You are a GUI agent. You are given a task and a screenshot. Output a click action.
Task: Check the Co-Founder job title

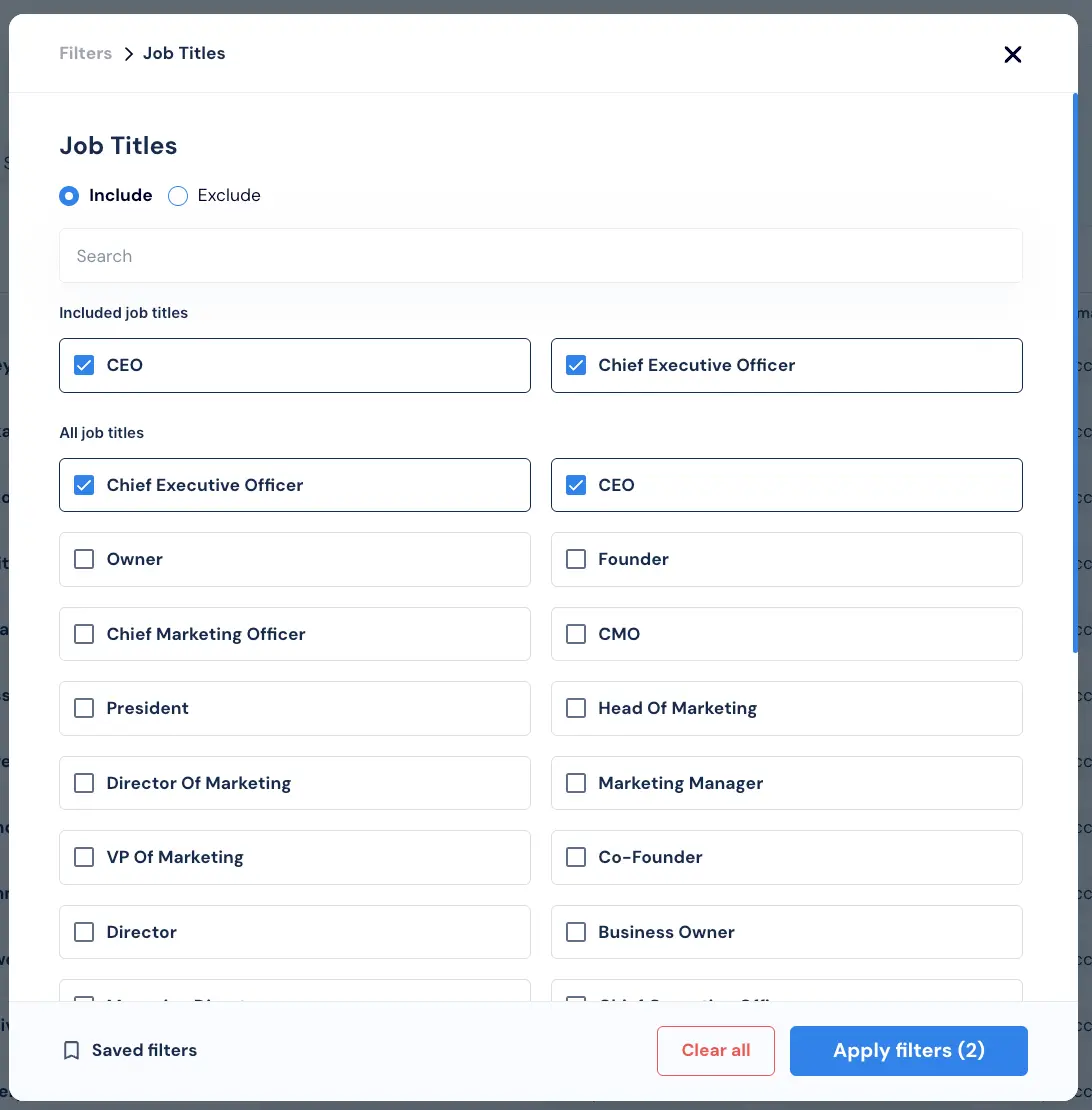point(576,857)
